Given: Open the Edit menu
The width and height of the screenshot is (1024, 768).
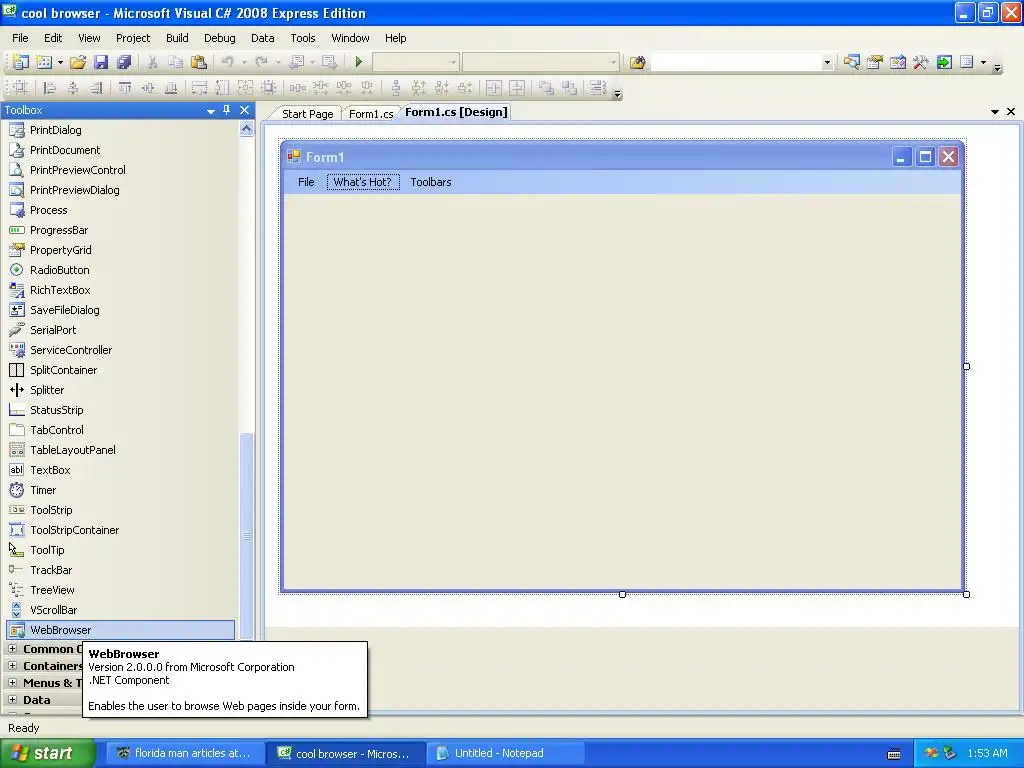Looking at the screenshot, I should [x=53, y=38].
